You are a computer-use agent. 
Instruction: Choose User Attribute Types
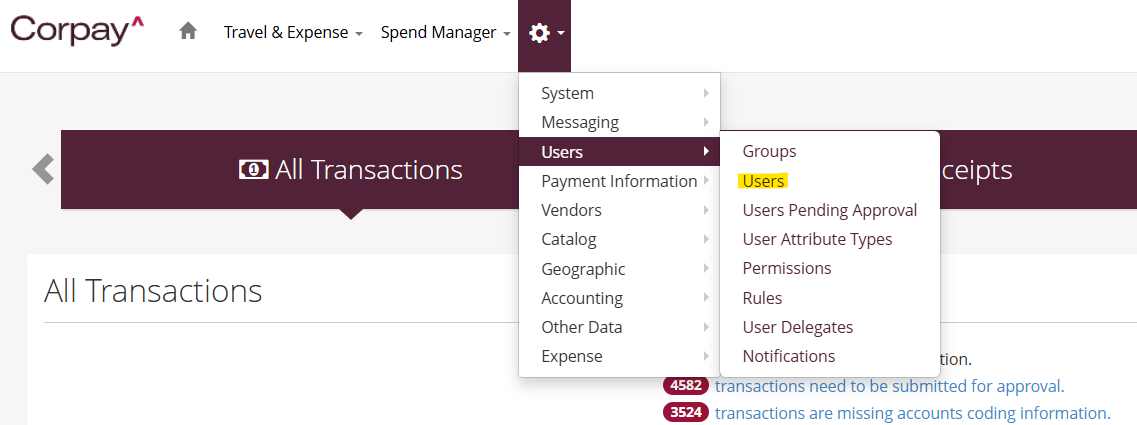click(817, 239)
